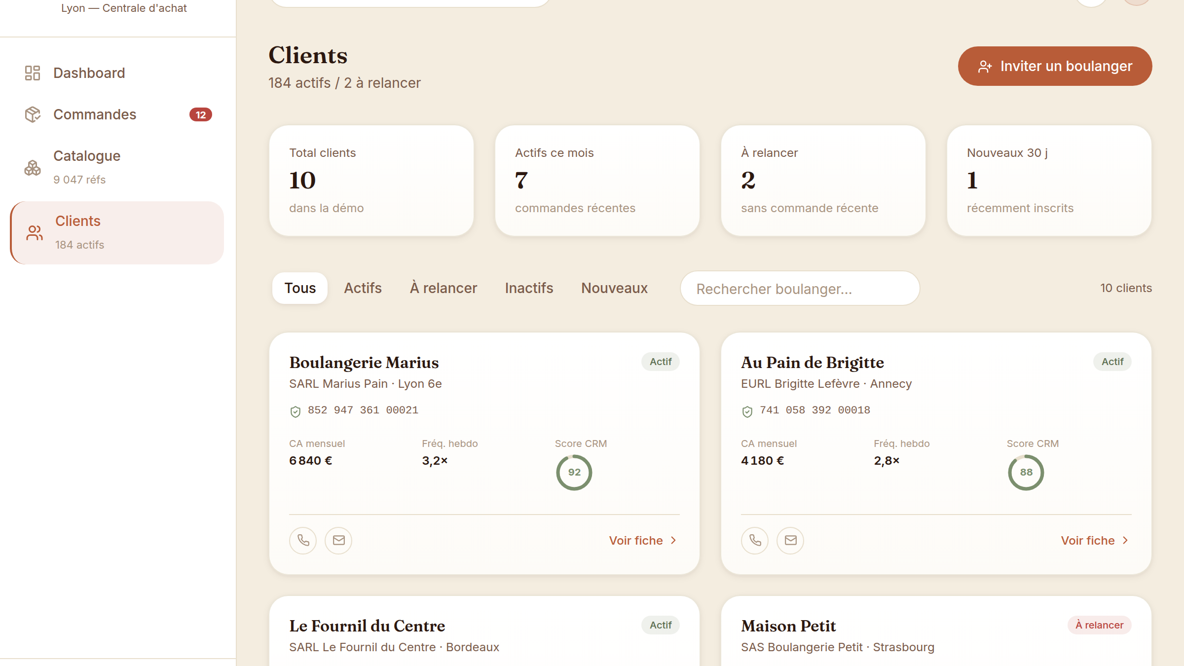Call Boulangerie Marius with the phone icon
Image resolution: width=1184 pixels, height=666 pixels.
coord(303,540)
